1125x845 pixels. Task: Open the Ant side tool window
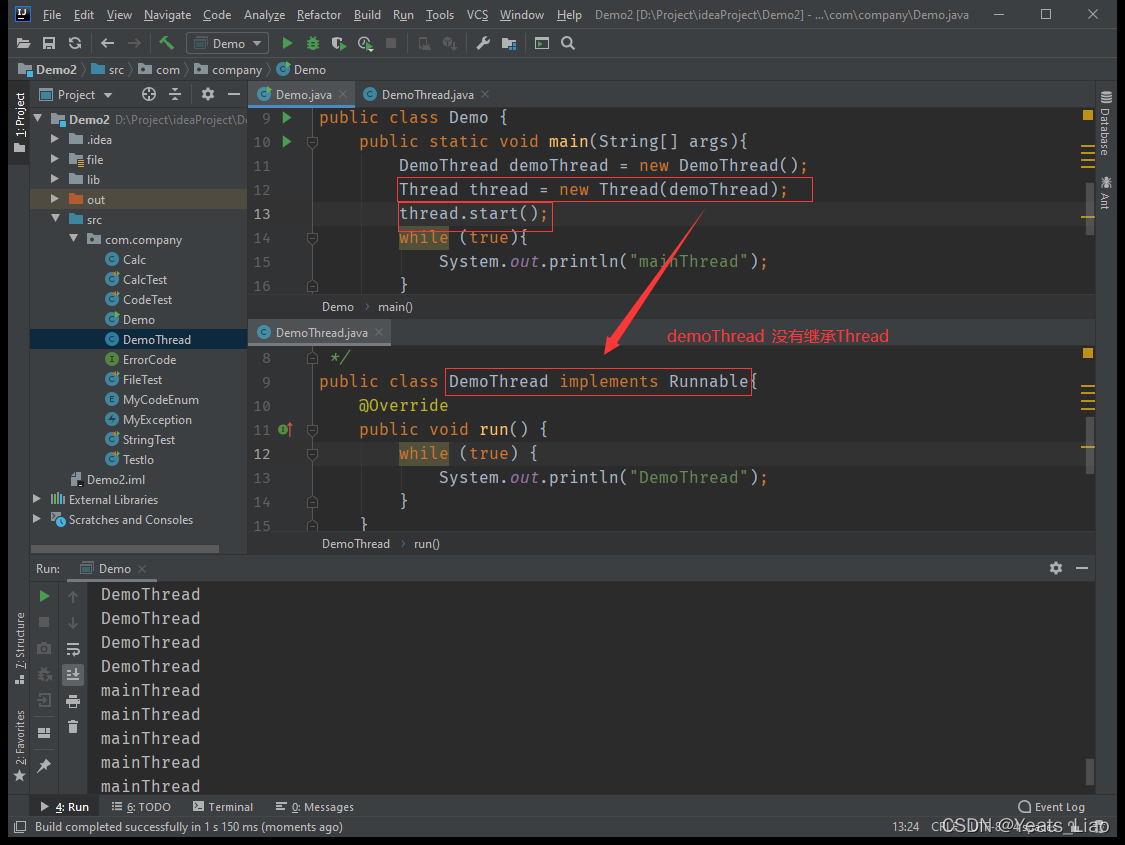[1106, 192]
